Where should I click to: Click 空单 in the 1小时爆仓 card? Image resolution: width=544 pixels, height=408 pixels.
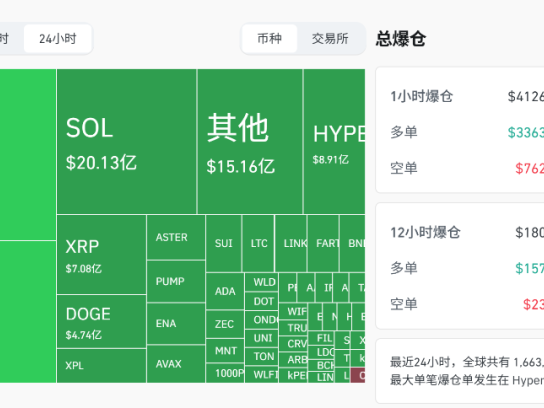(403, 168)
